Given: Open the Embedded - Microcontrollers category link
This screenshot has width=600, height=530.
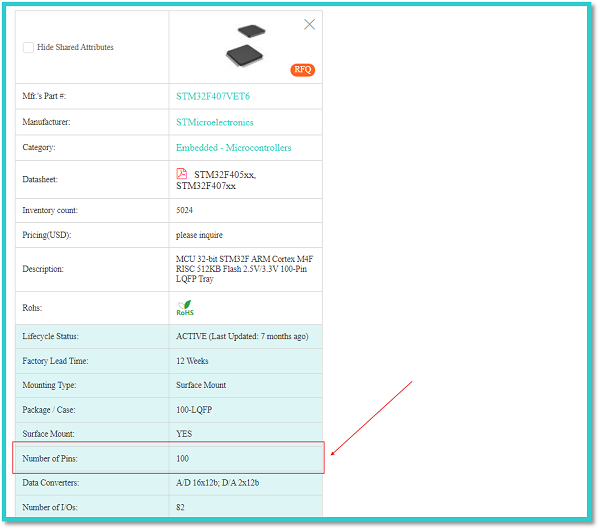Looking at the screenshot, I should coord(234,147).
